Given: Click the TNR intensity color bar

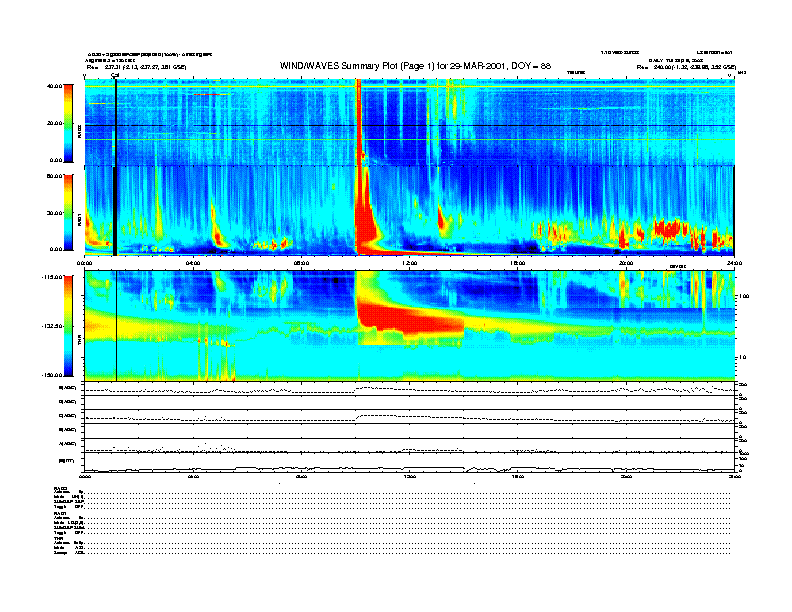Looking at the screenshot, I should point(68,326).
